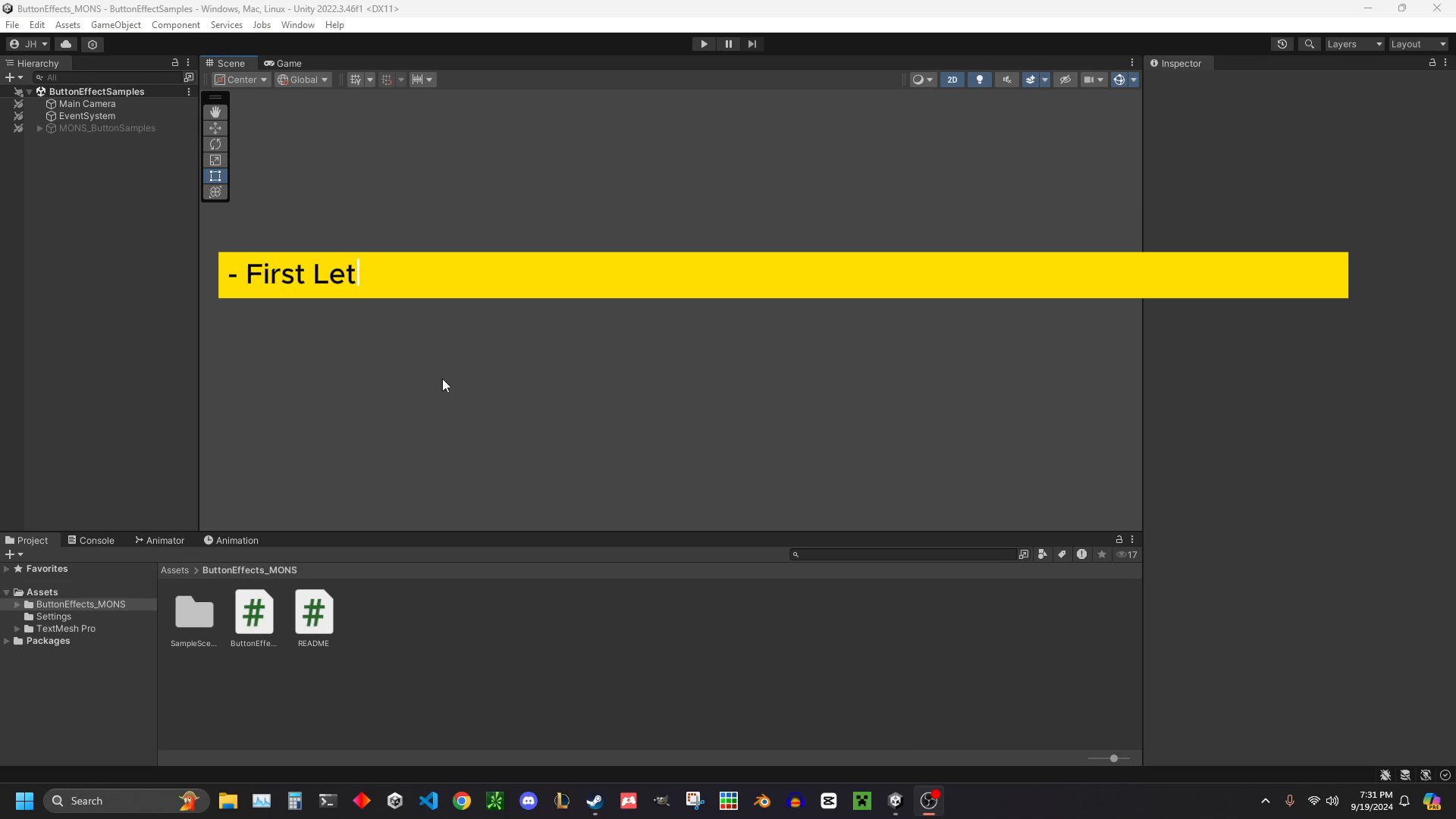Click Assets in the breadcrumb path
Viewport: 1456px width, 819px height.
[x=174, y=570]
